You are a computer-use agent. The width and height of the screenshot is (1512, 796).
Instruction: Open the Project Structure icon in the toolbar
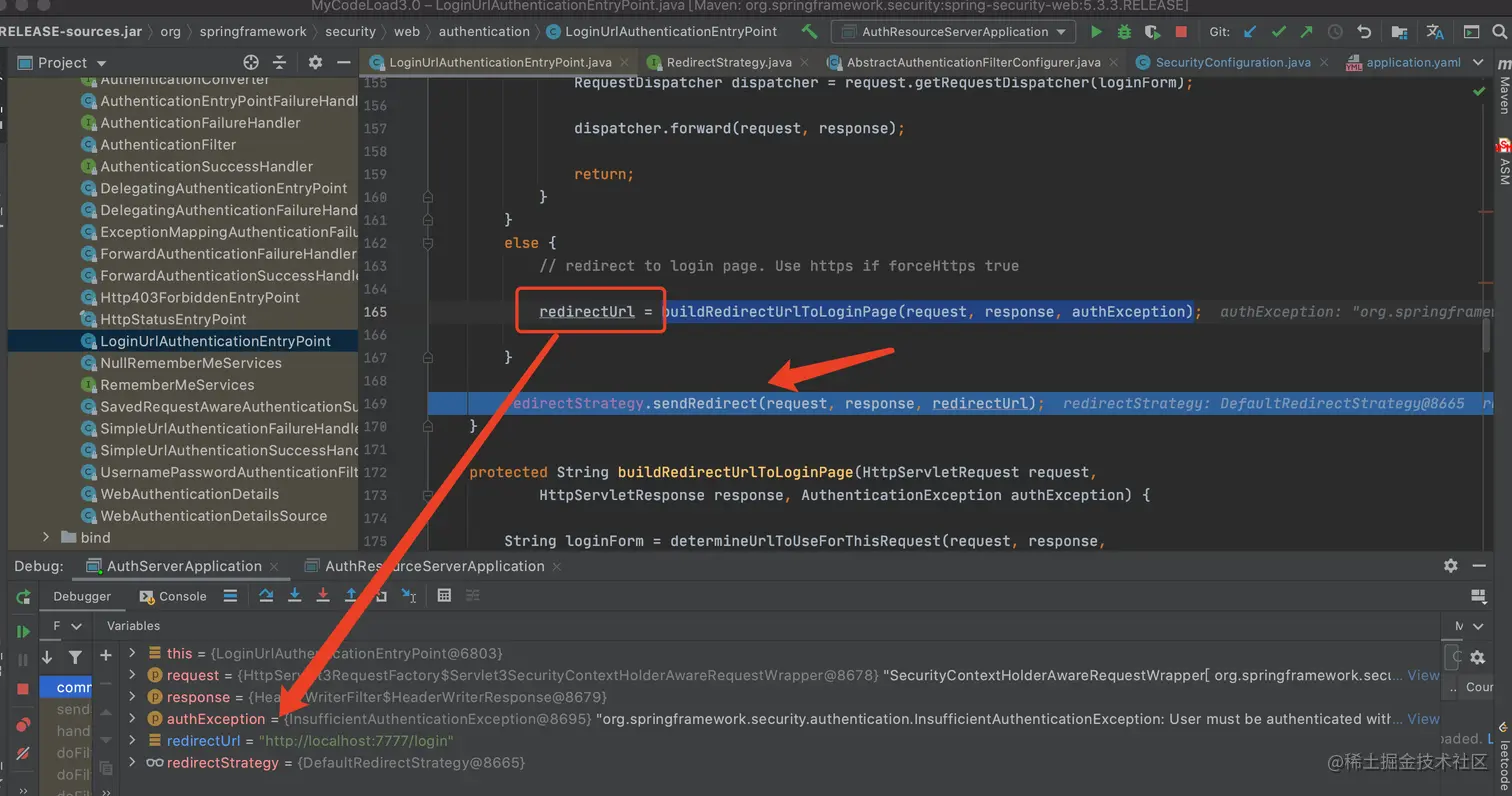[1399, 32]
